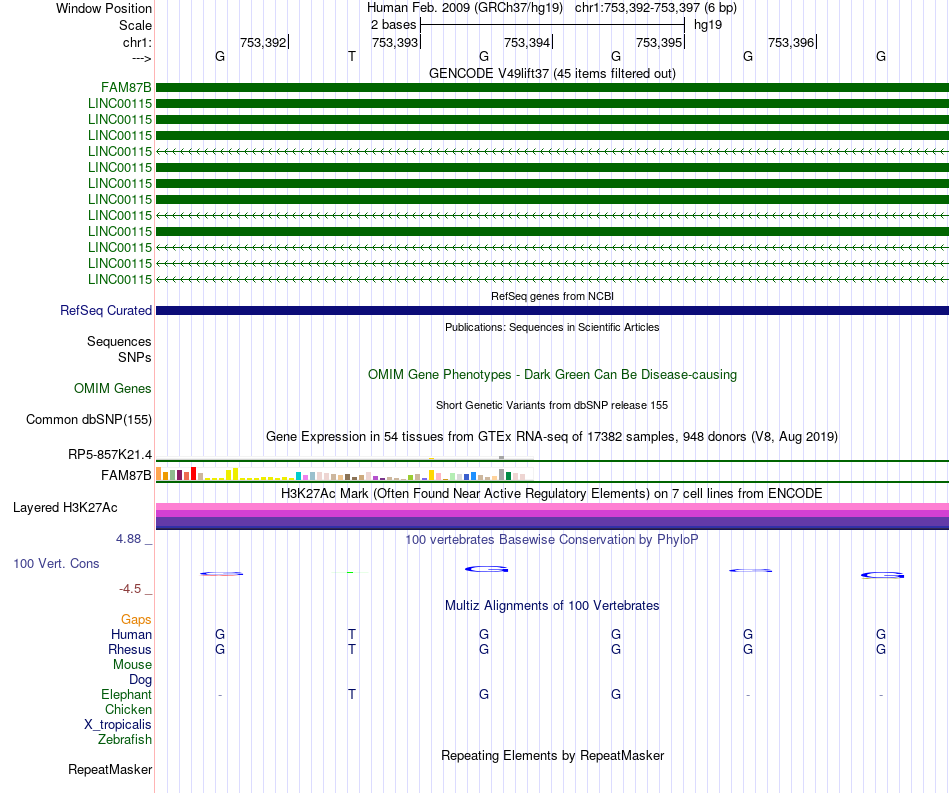This screenshot has width=950, height=793.
Task: Click the Sequences track label
Action: (119, 342)
